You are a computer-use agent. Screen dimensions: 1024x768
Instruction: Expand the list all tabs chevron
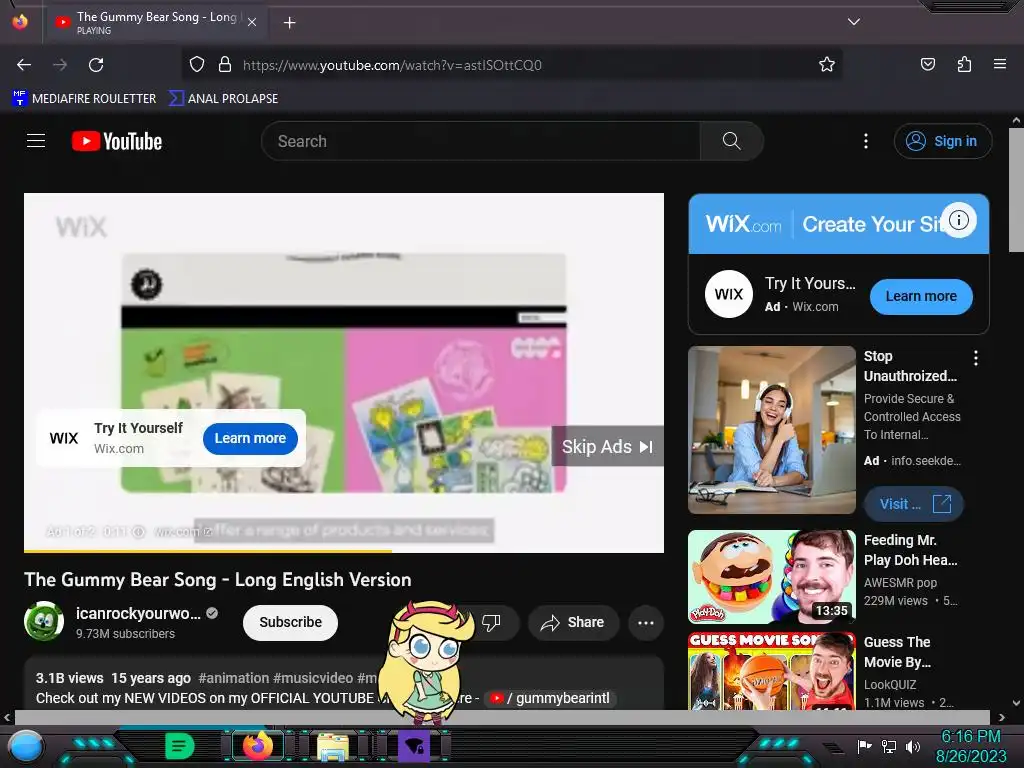point(854,22)
